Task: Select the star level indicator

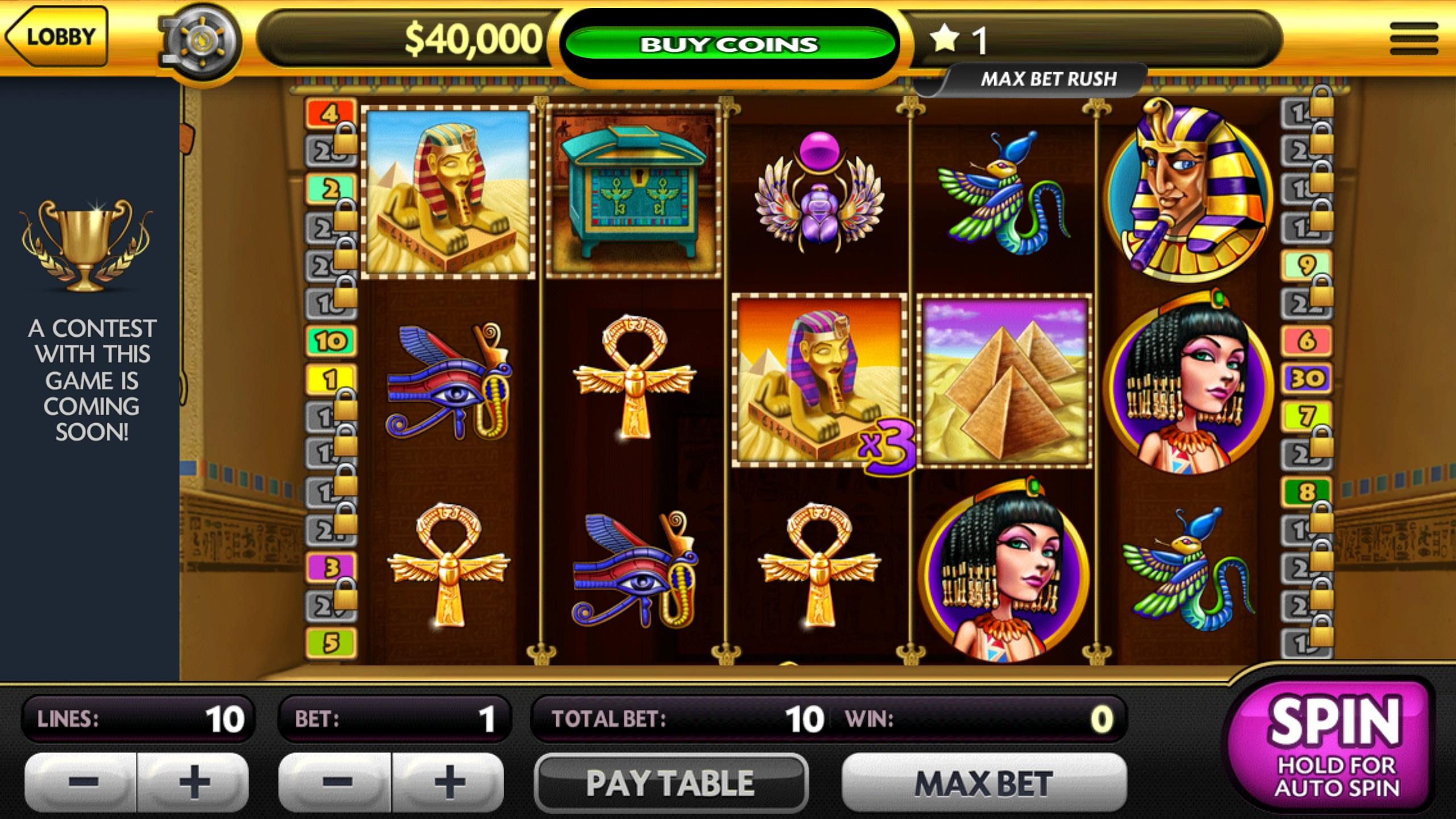Action: click(959, 40)
